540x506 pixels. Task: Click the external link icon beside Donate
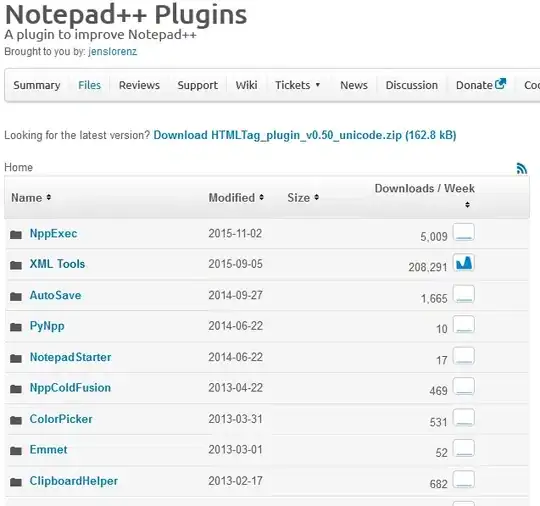[x=500, y=84]
